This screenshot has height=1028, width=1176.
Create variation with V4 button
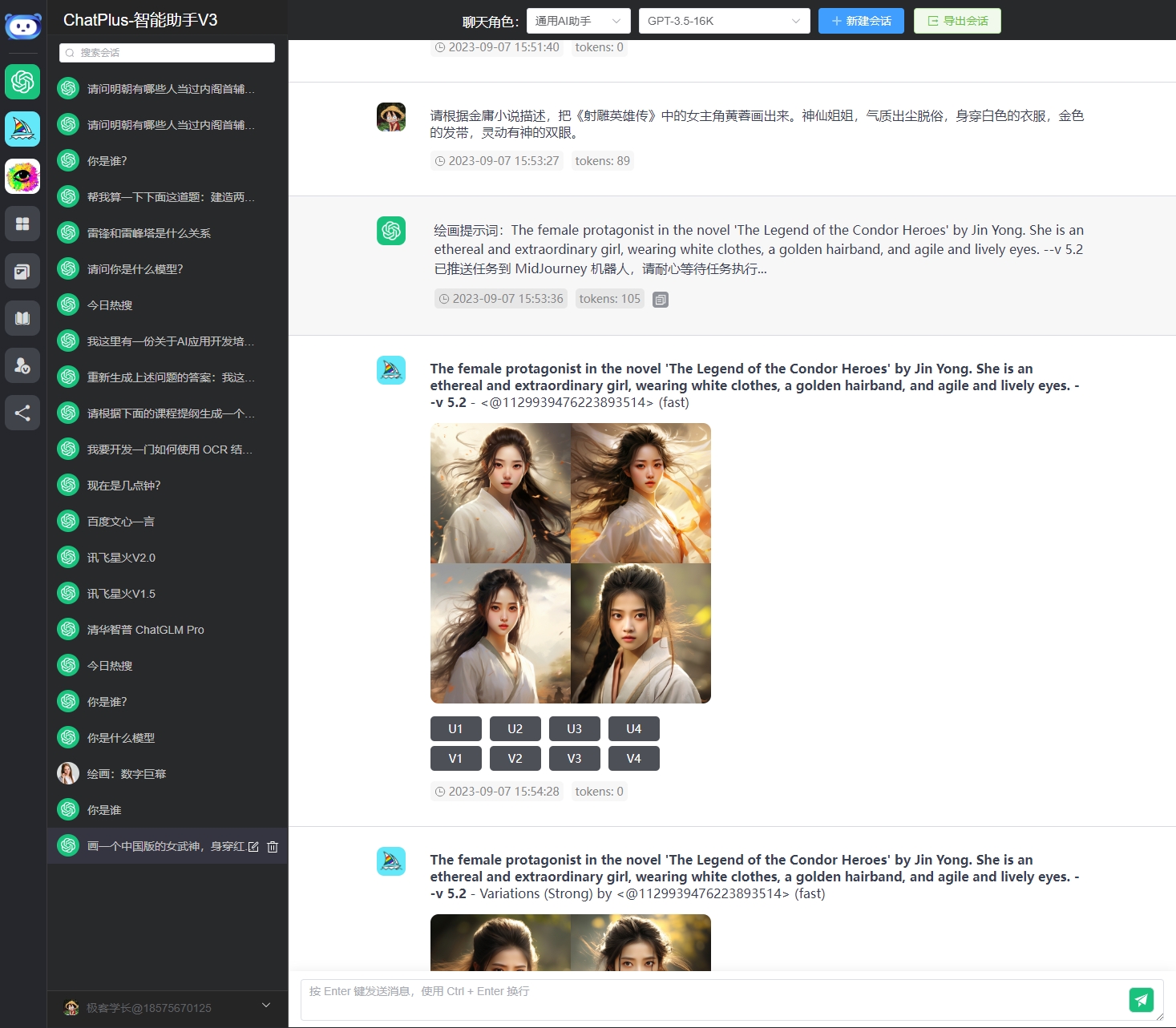pyautogui.click(x=634, y=758)
